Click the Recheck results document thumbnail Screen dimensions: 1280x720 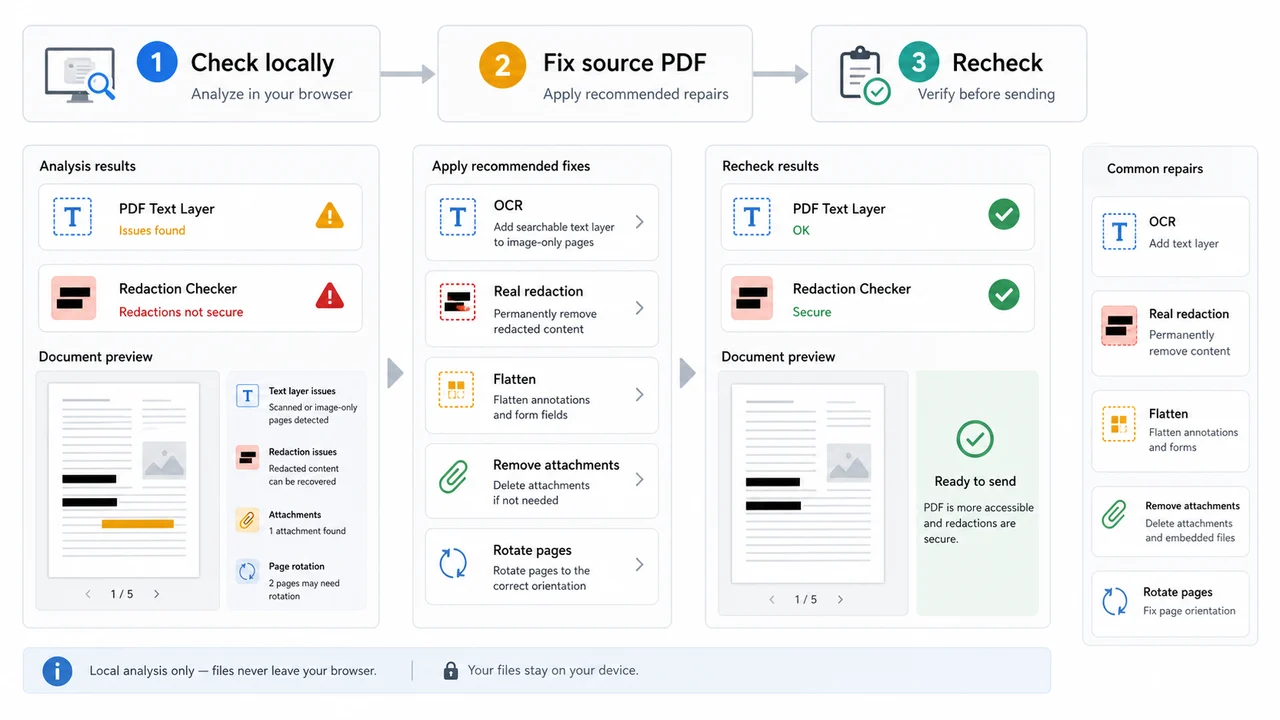[808, 484]
